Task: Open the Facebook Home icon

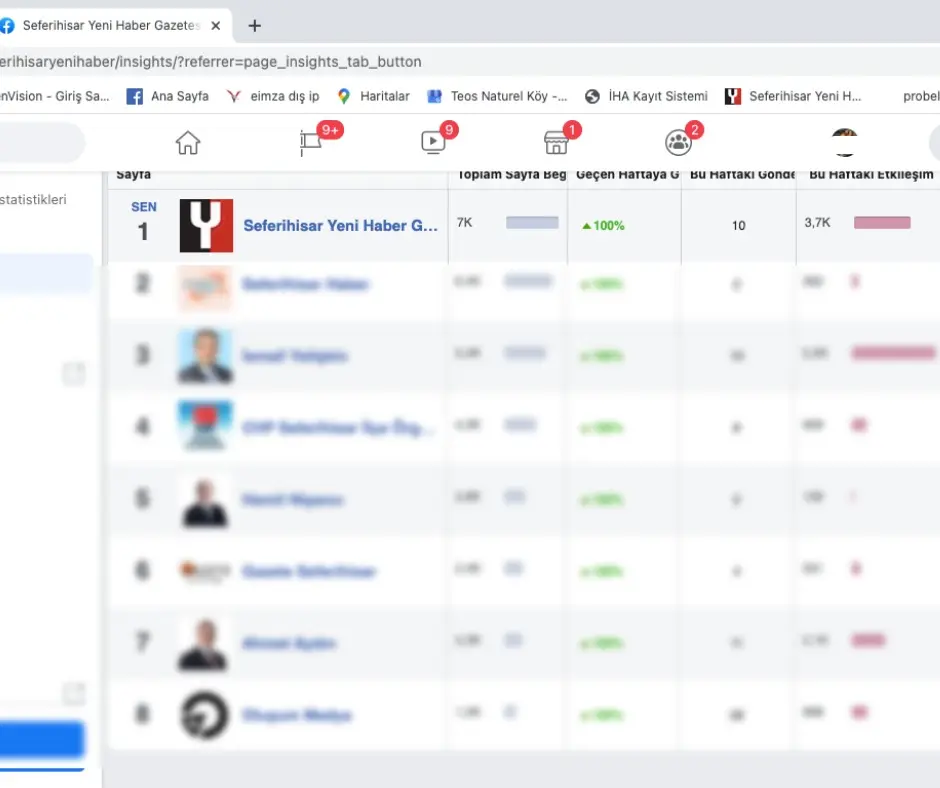Action: pos(188,143)
